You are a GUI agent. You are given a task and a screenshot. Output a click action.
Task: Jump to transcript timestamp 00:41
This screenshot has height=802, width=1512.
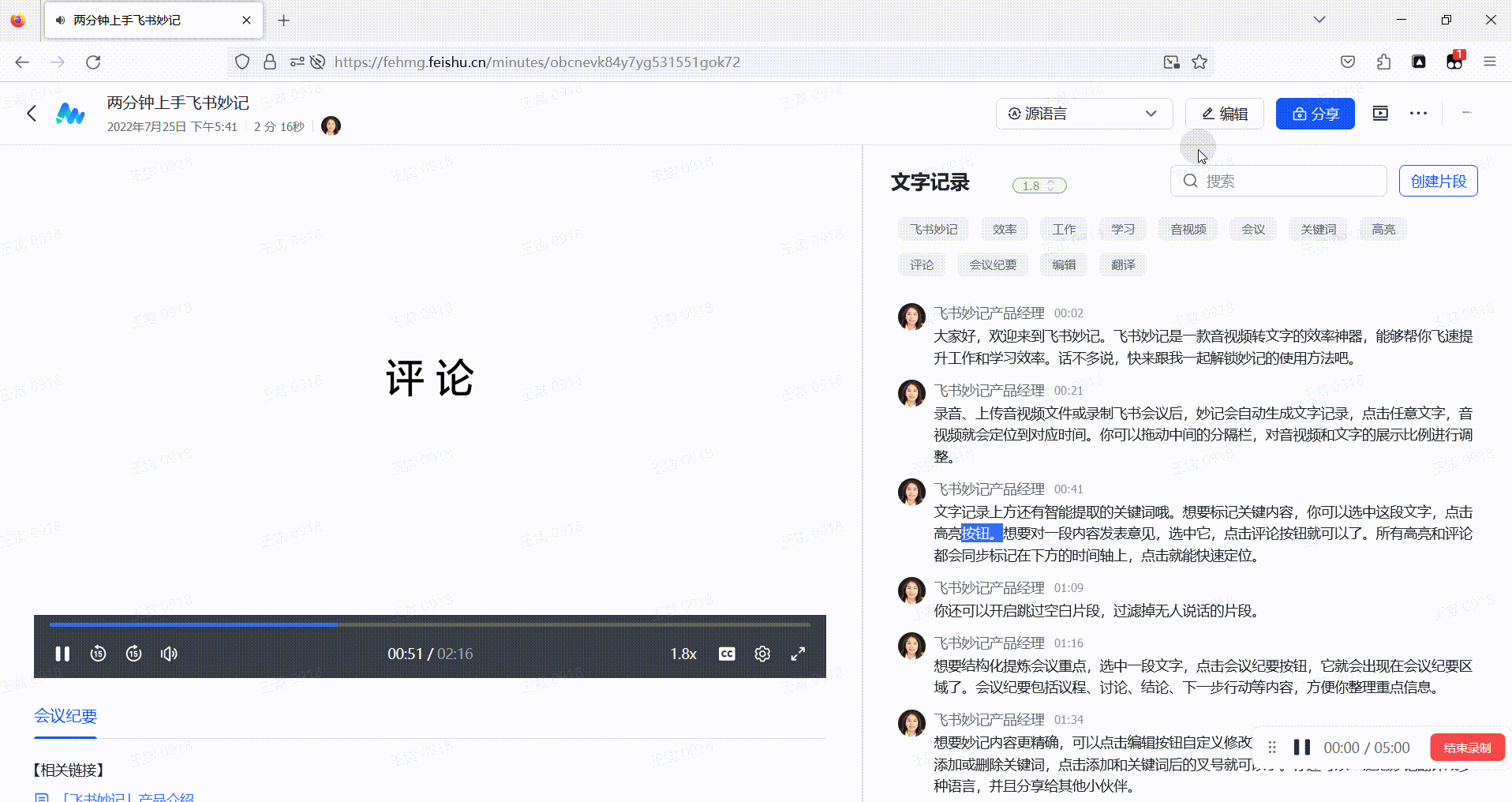click(x=1069, y=489)
